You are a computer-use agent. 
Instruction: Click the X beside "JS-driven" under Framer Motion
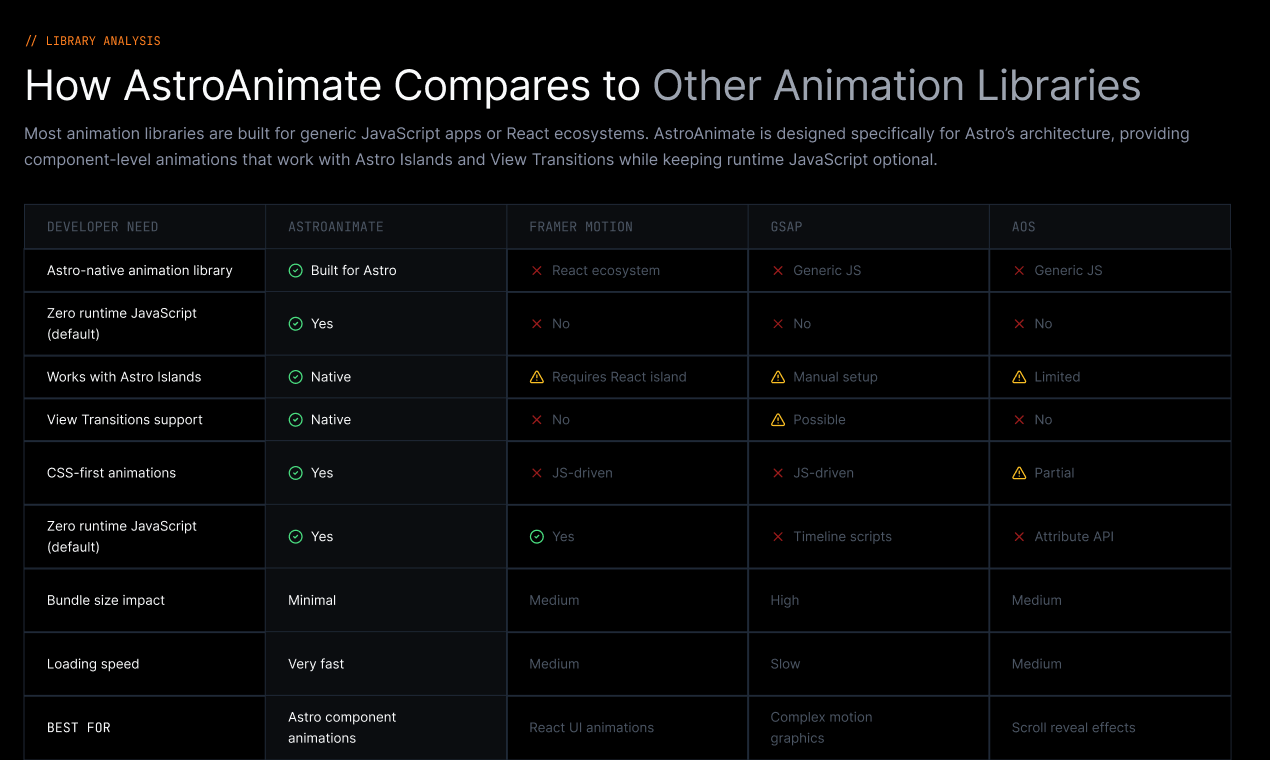pyautogui.click(x=537, y=473)
